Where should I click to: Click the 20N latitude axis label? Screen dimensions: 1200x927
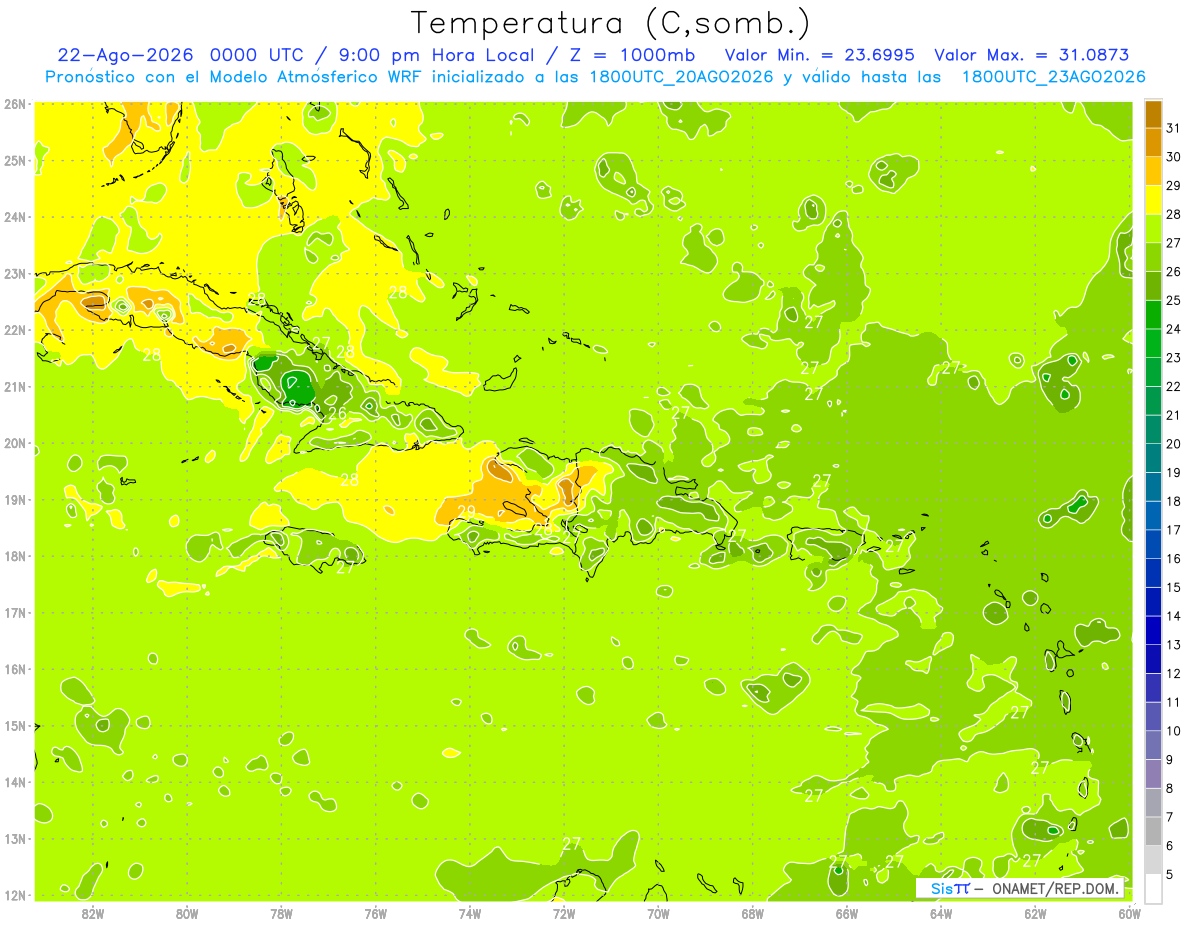(15, 443)
